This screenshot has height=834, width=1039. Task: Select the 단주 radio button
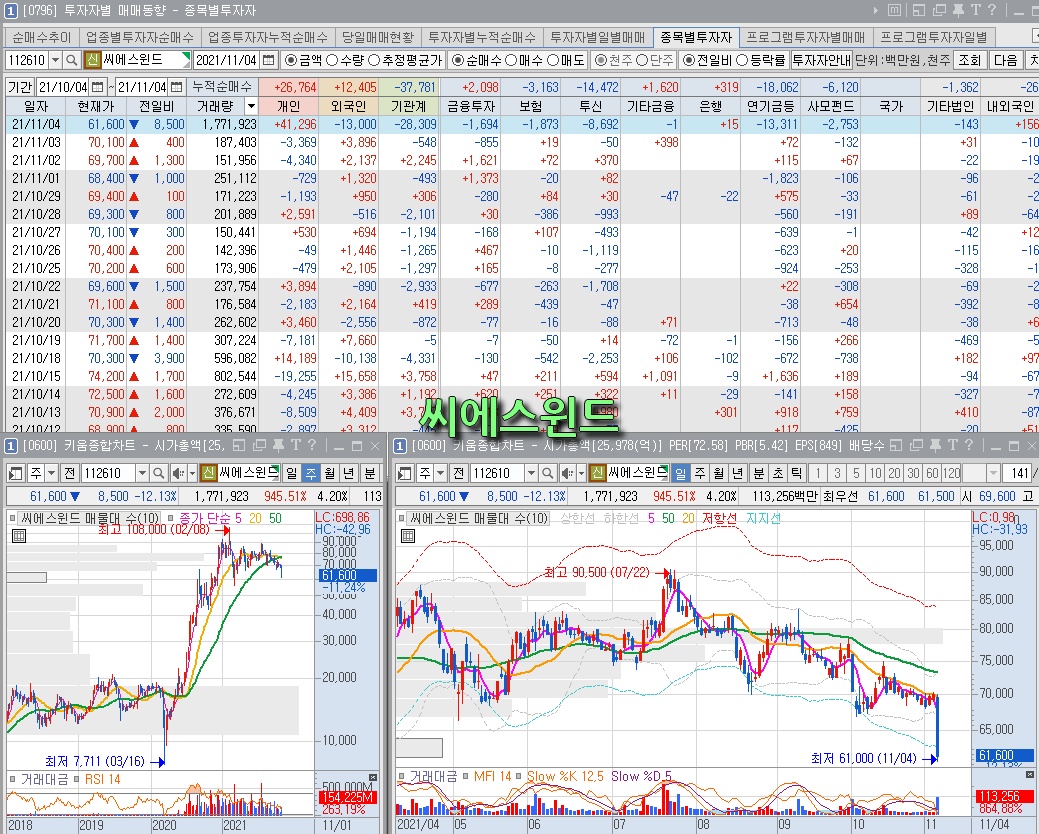642,60
